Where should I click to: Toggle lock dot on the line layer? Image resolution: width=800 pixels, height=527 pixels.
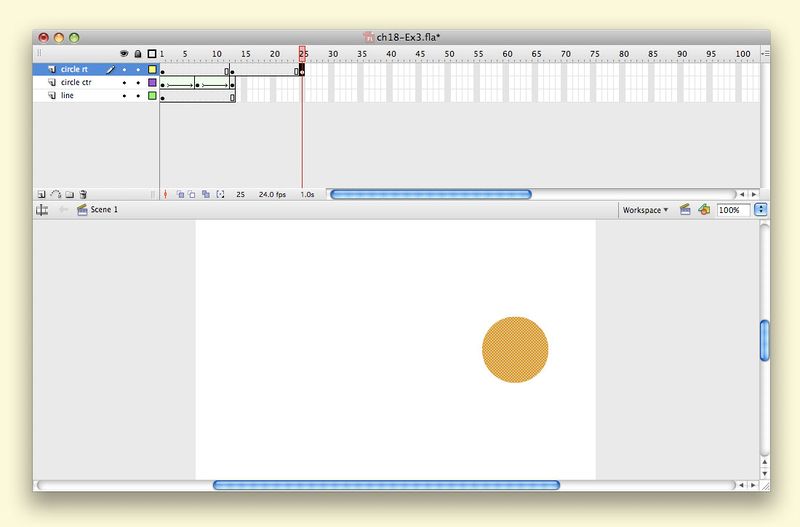[x=137, y=96]
